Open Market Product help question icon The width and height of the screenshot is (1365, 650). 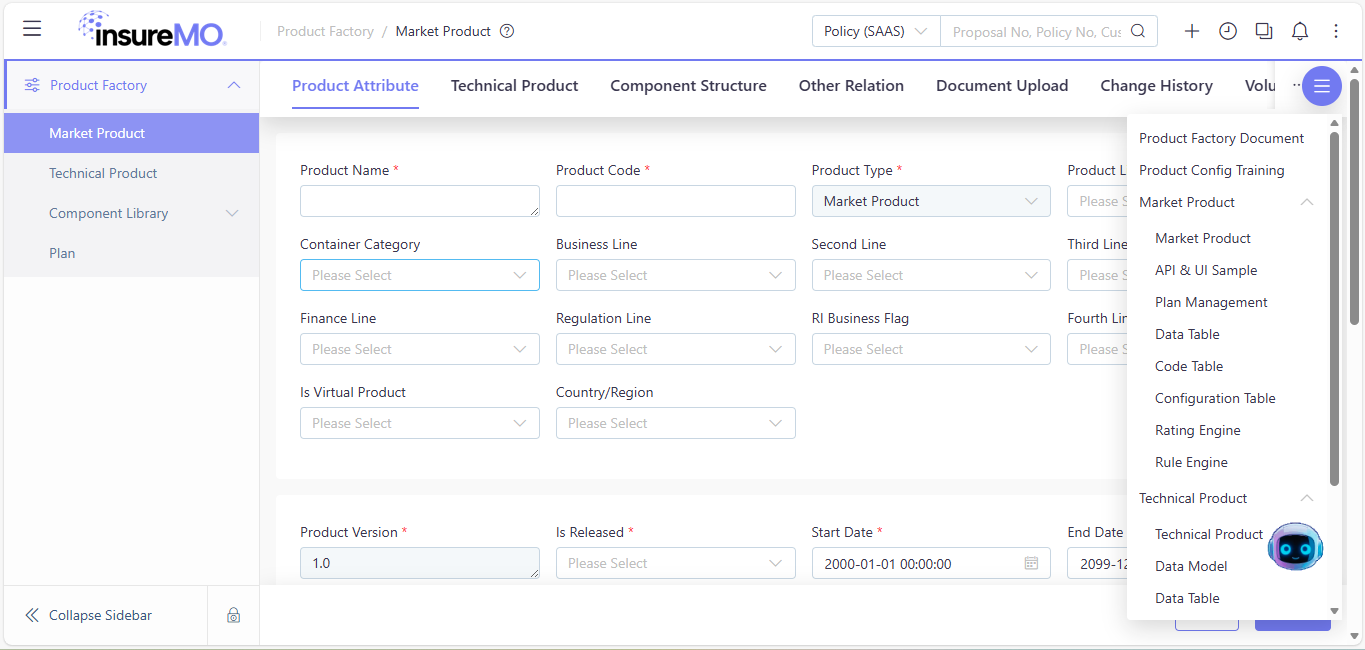coord(507,31)
